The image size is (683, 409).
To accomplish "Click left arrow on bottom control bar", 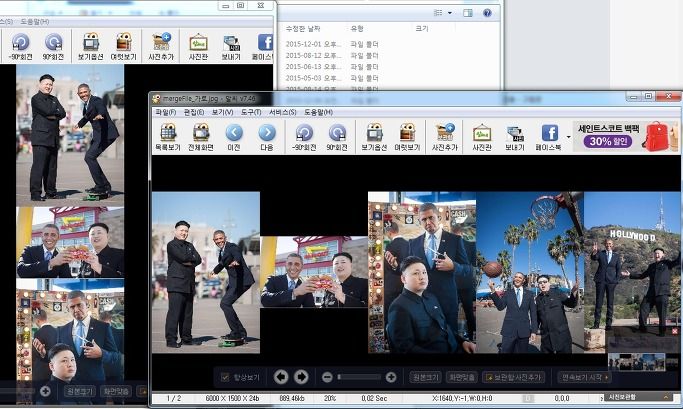I will pos(281,377).
